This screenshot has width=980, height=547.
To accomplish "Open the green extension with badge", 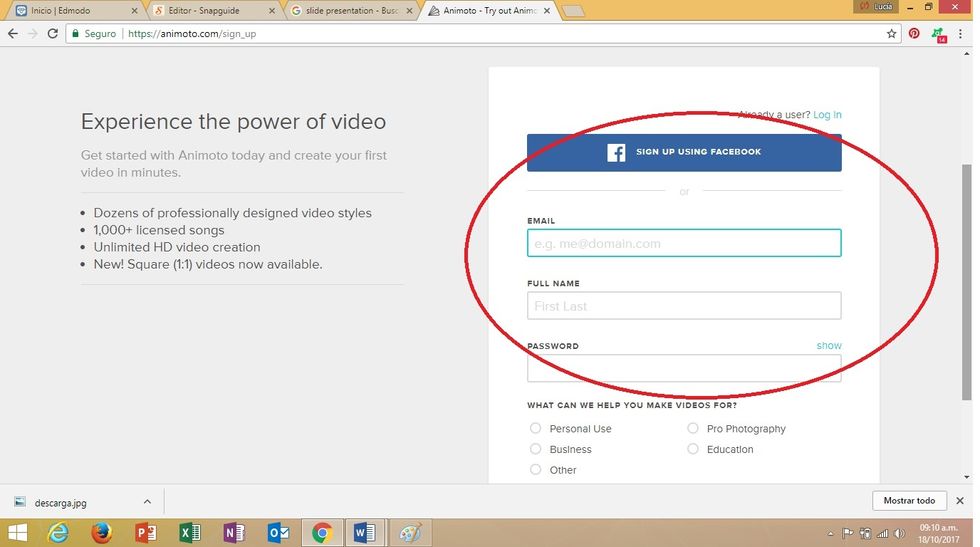I will [938, 34].
